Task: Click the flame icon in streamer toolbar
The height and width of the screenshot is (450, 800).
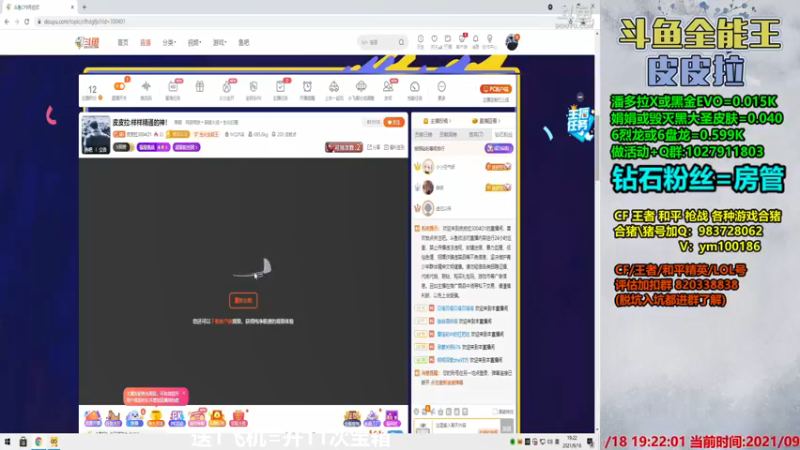Action: click(227, 87)
